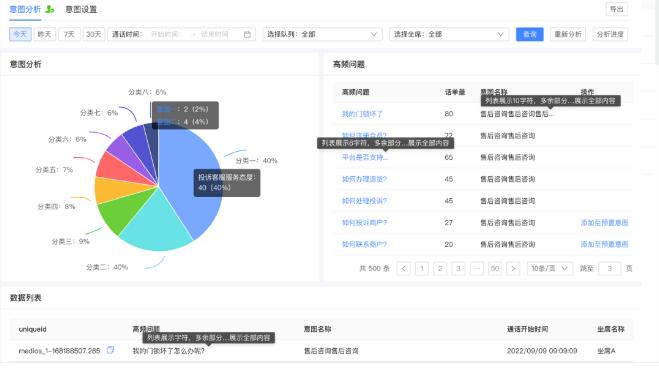This screenshot has width=659, height=373.
Task: Click 添加至预置意图 in the 20-call row
Action: (x=604, y=244)
